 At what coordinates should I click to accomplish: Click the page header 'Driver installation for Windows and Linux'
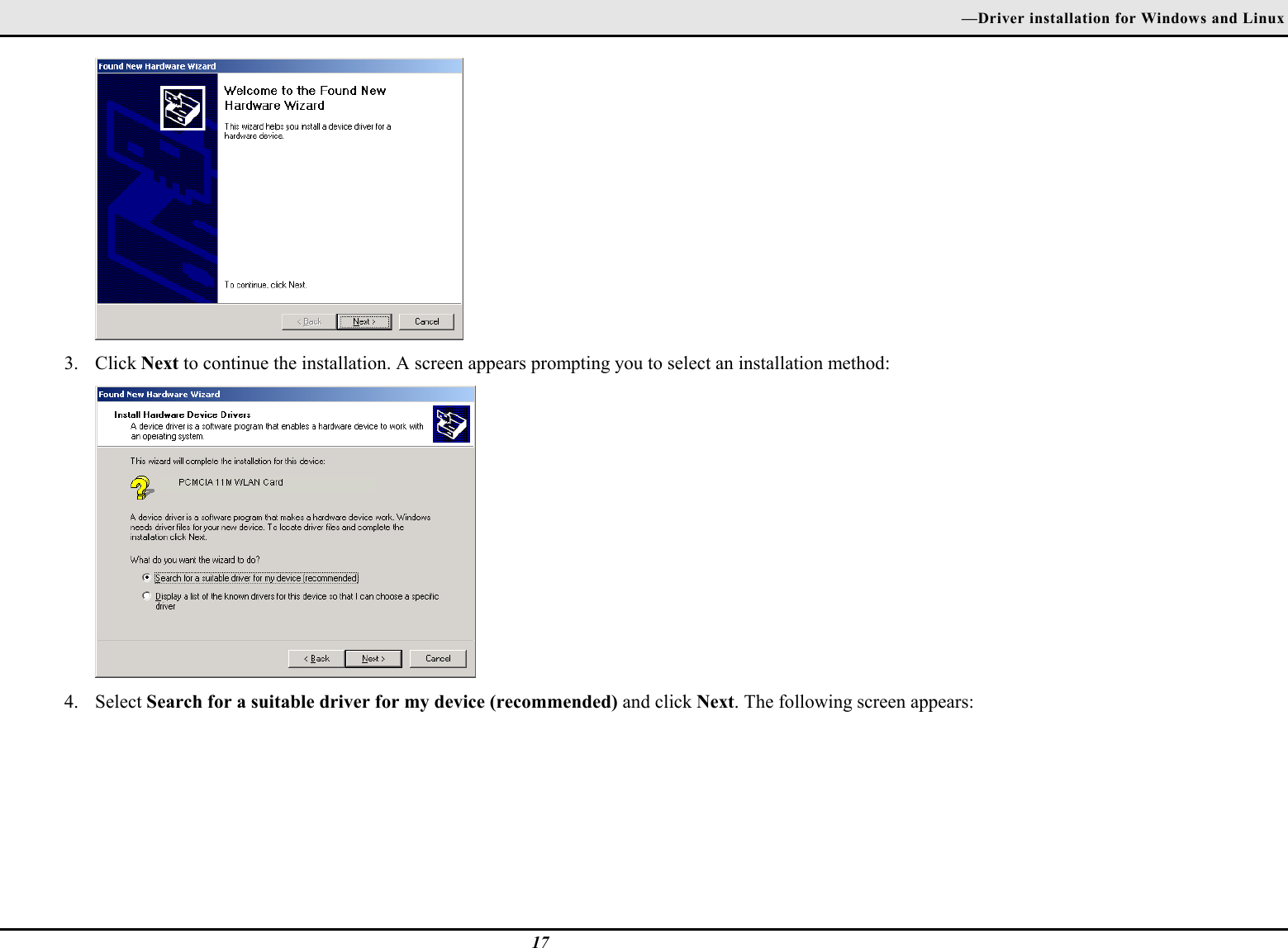click(1123, 18)
